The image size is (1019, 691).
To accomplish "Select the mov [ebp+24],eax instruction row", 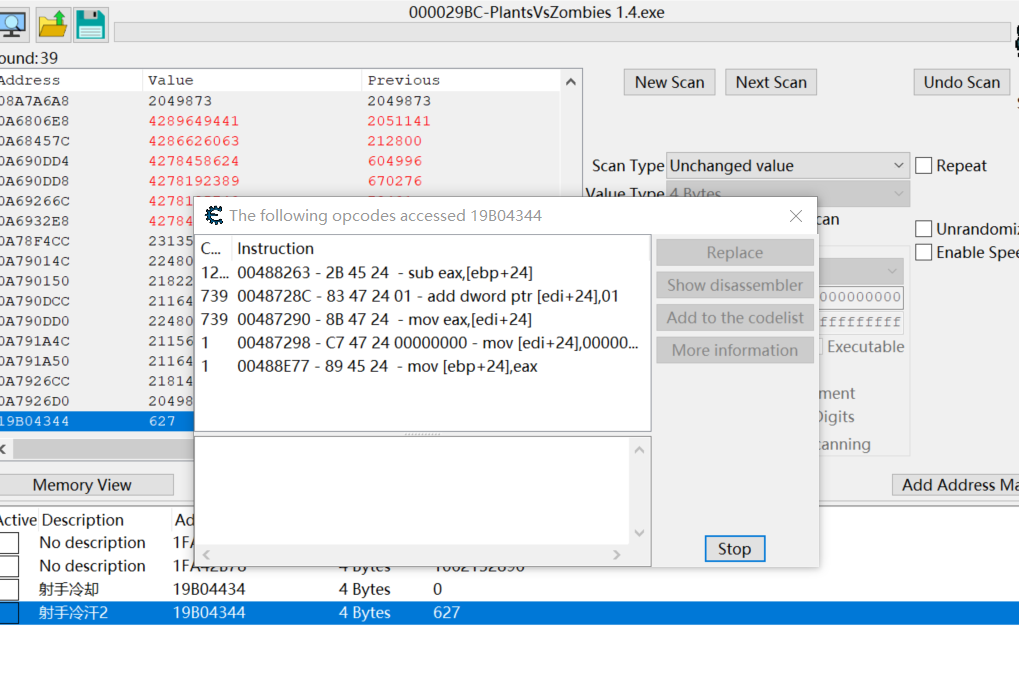I will pos(422,367).
